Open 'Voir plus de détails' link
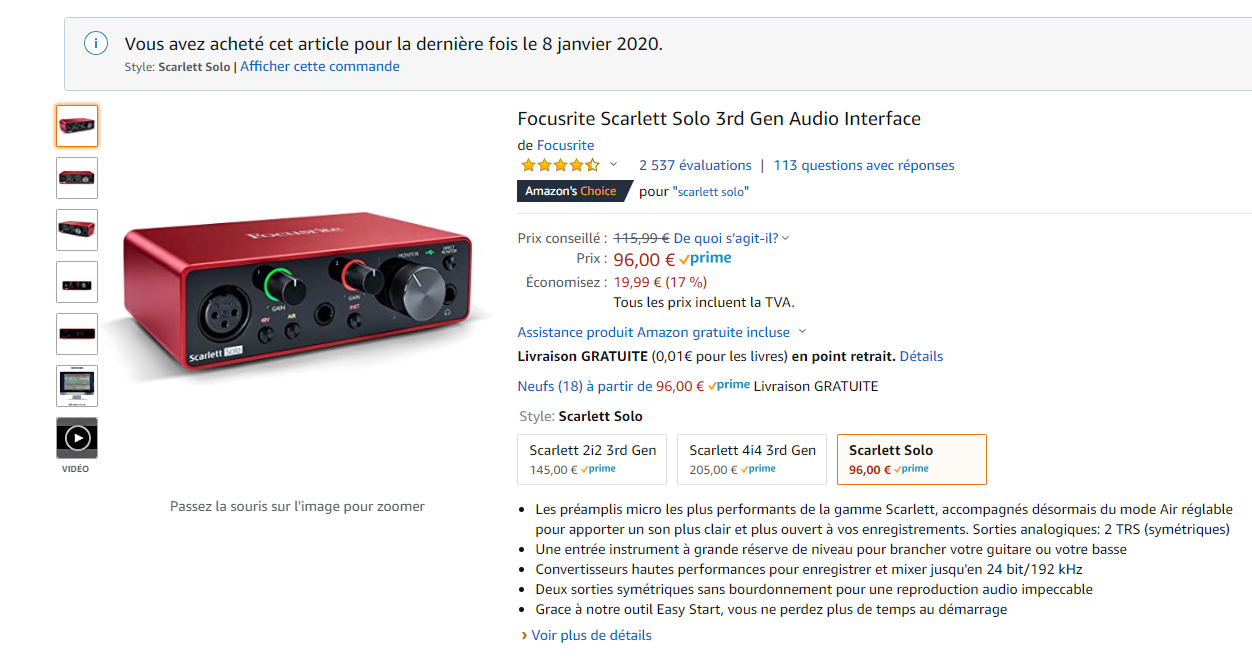This screenshot has height=662, width=1252. click(x=591, y=635)
